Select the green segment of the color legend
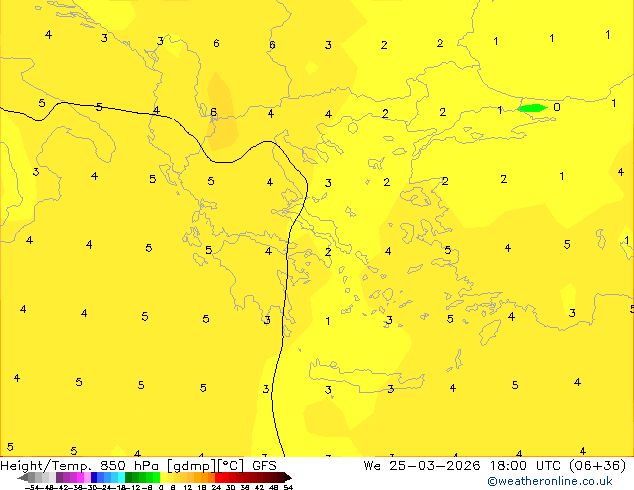This screenshot has height=490, width=634. (x=140, y=477)
